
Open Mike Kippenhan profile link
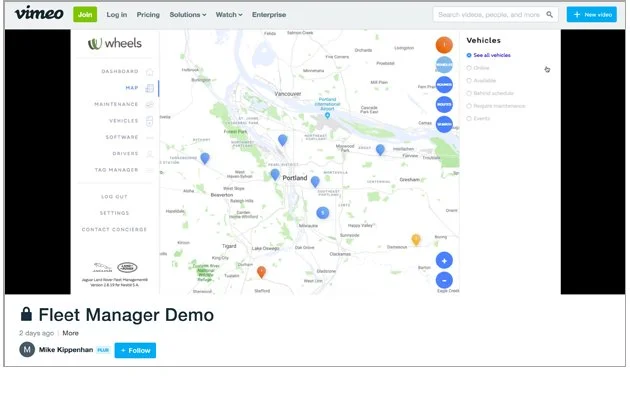(x=66, y=350)
